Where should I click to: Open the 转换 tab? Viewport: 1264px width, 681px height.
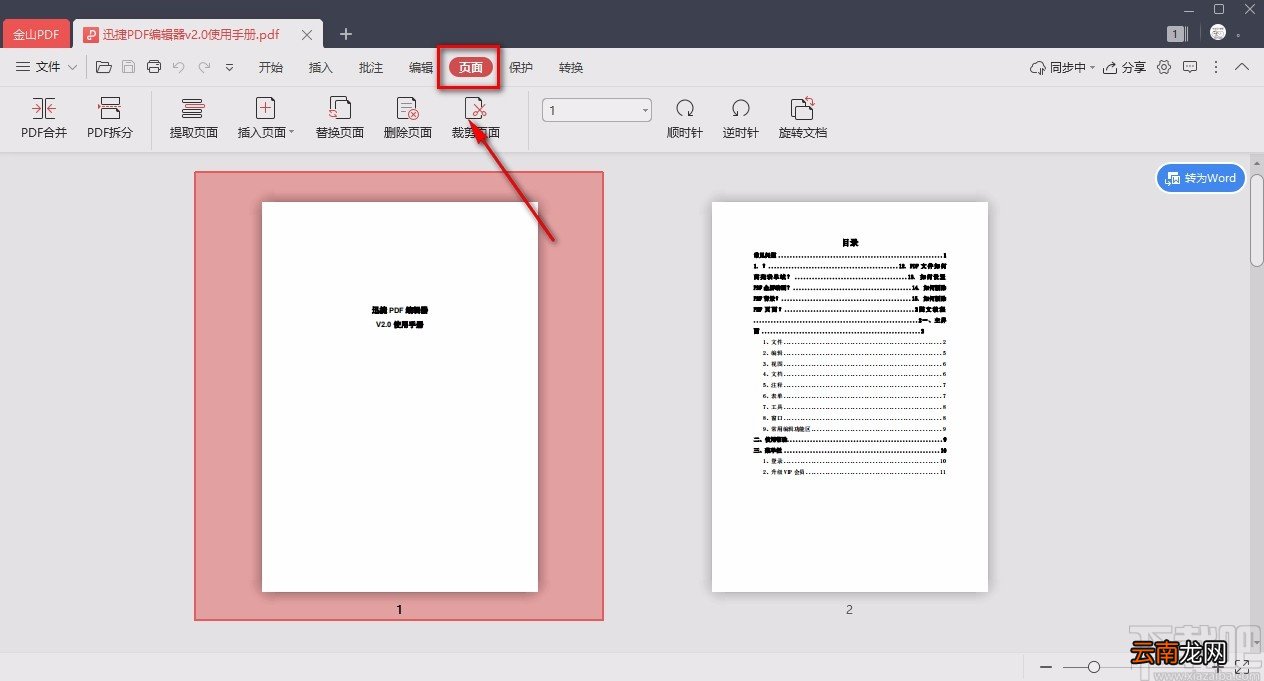point(571,67)
